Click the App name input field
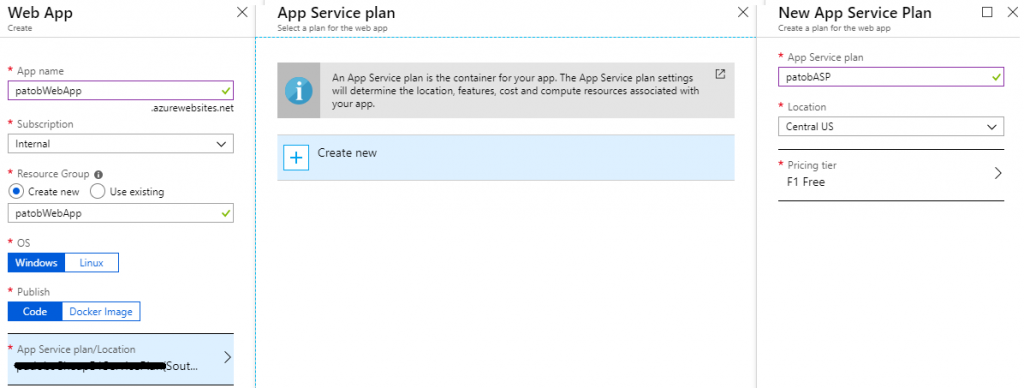 [121, 91]
